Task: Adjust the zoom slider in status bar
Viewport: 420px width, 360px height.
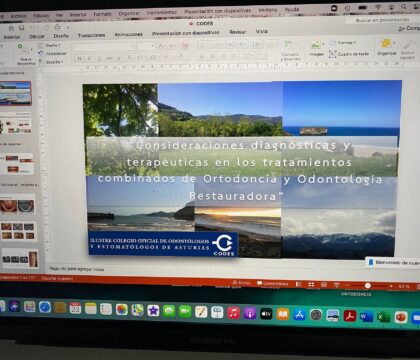Action: tap(368, 286)
